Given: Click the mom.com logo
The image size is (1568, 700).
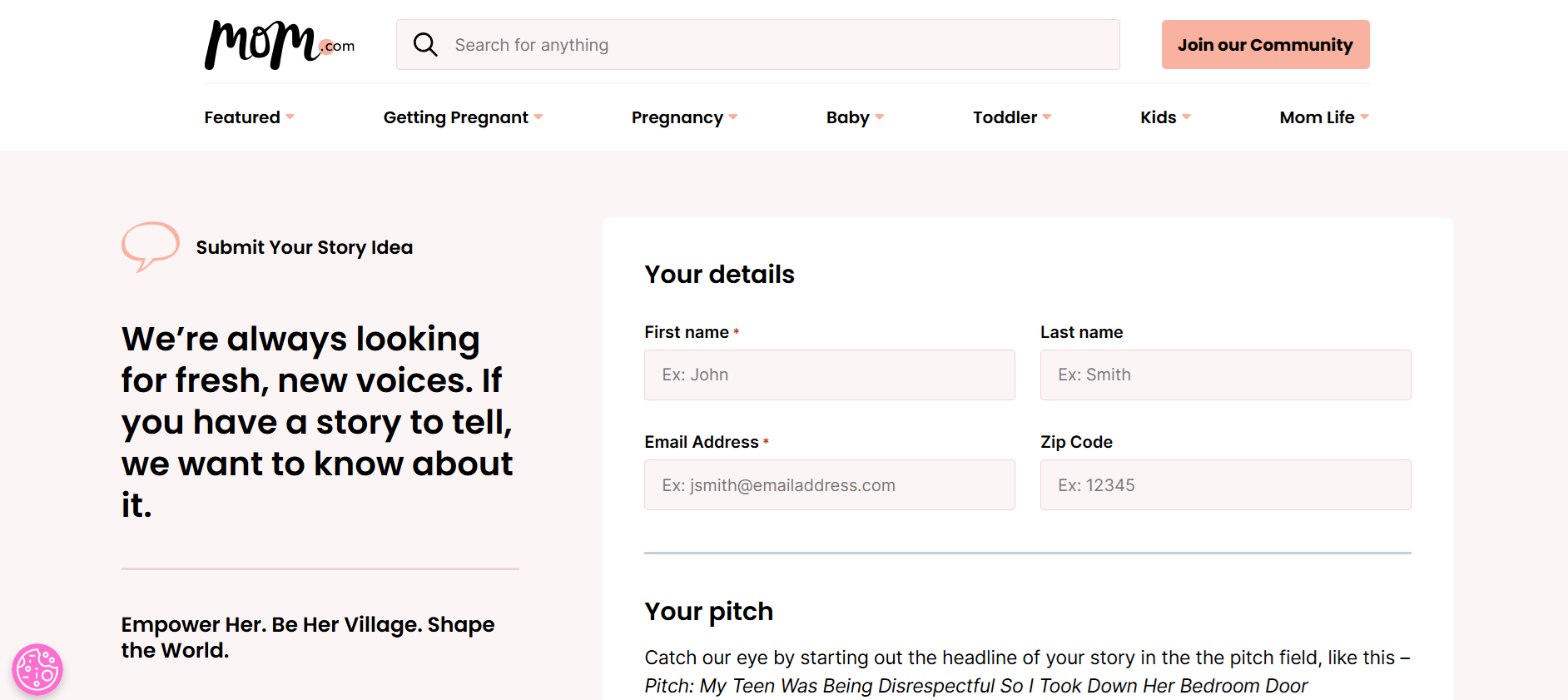Looking at the screenshot, I should coord(279,45).
